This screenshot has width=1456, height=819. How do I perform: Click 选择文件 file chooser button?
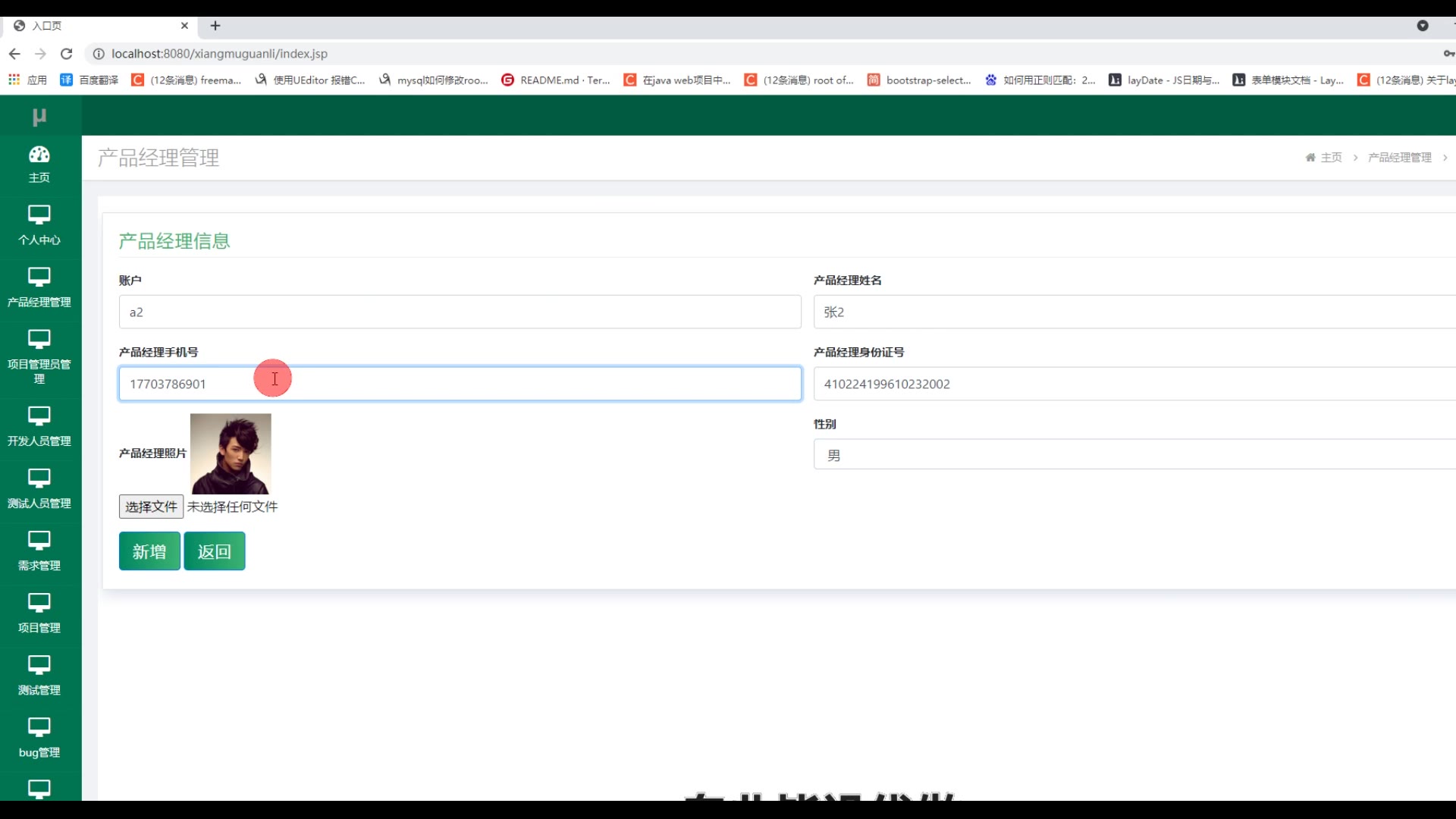click(x=151, y=507)
